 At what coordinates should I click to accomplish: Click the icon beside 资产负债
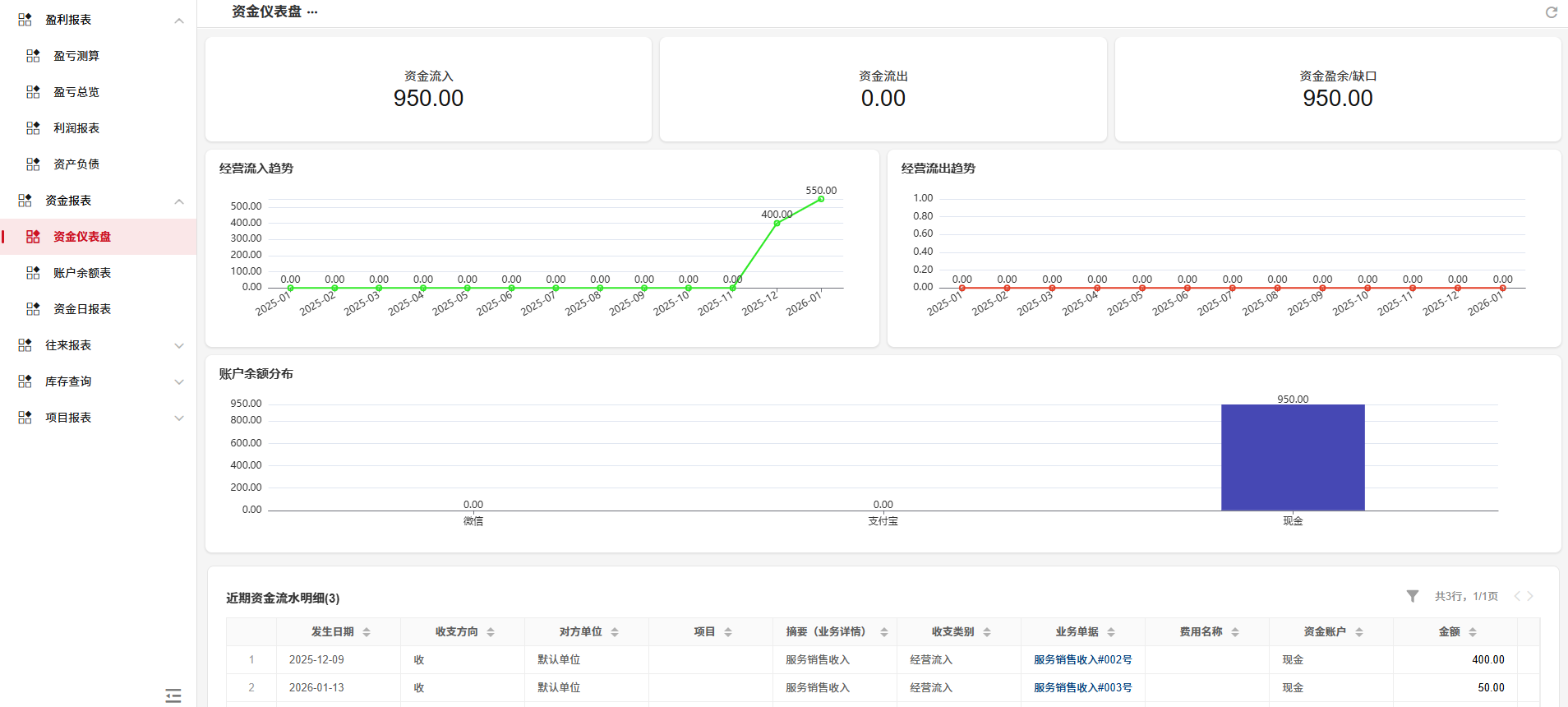pyautogui.click(x=33, y=164)
